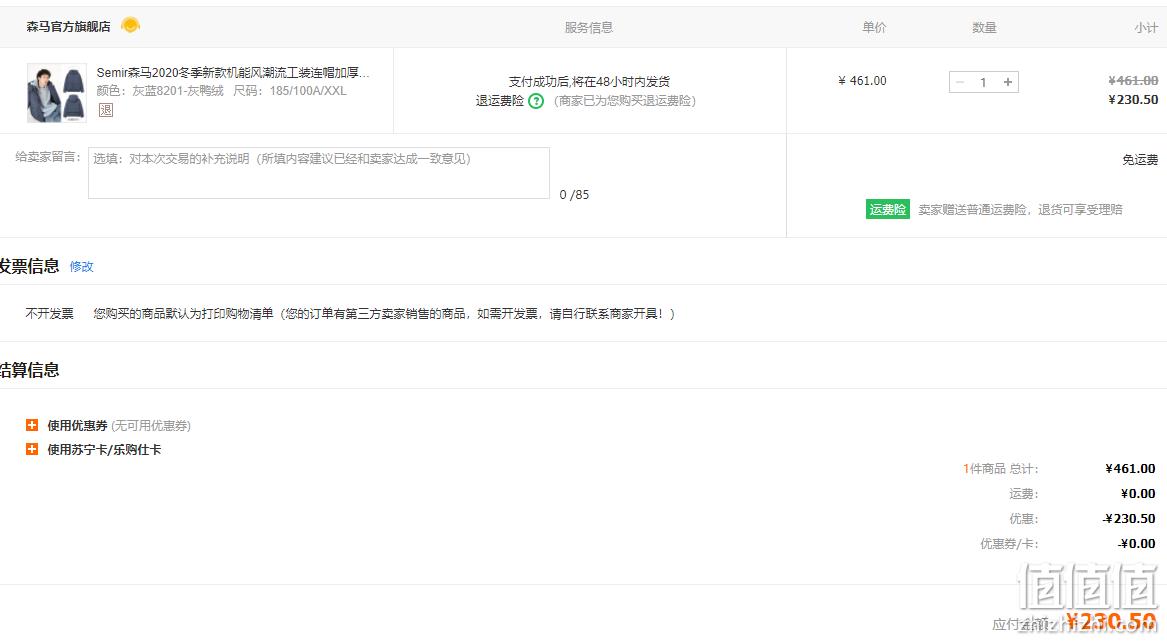Click the 优惠 discount amount -¥230.50

pos(1129,519)
